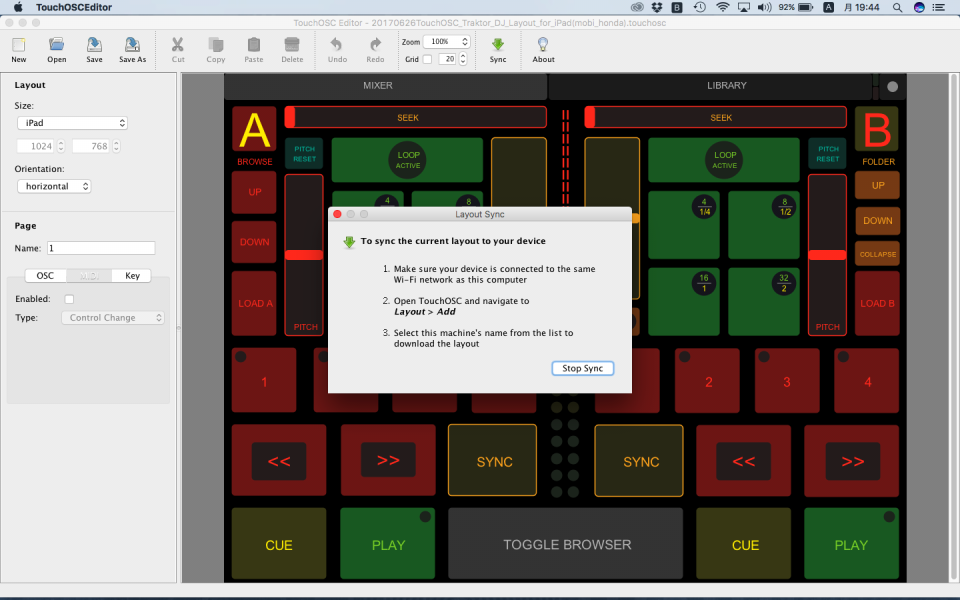Open the Wi-Fi status menu
Screen dimensions: 960x600
[722, 7]
